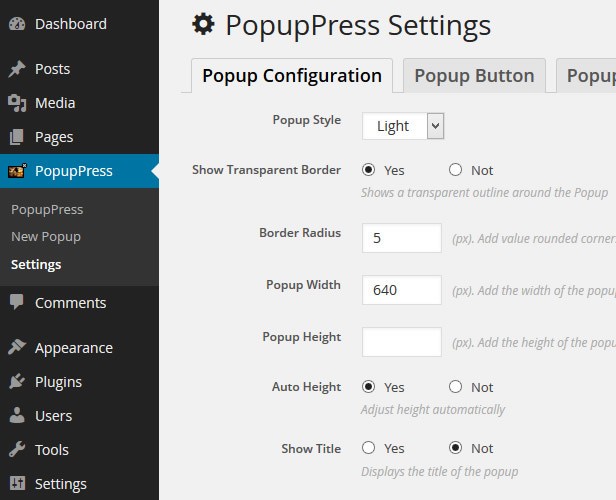Click the Posts pushpin icon

click(17, 69)
